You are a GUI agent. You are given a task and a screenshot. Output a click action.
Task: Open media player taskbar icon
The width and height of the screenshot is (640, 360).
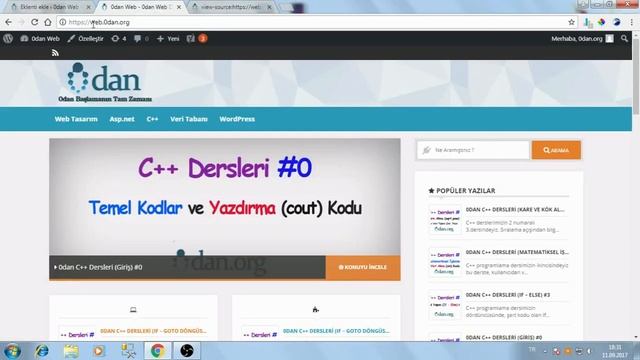click(99, 351)
